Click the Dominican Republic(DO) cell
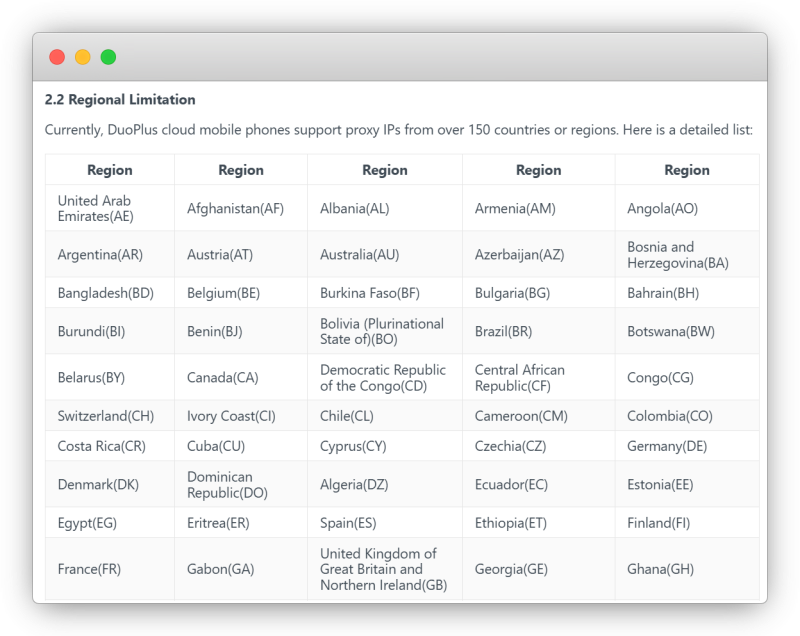800x636 pixels. click(x=220, y=484)
